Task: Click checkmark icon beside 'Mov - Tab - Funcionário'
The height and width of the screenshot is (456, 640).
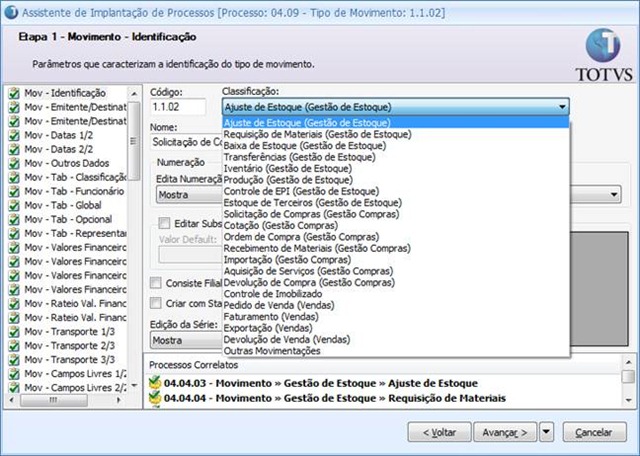Action: click(x=14, y=191)
